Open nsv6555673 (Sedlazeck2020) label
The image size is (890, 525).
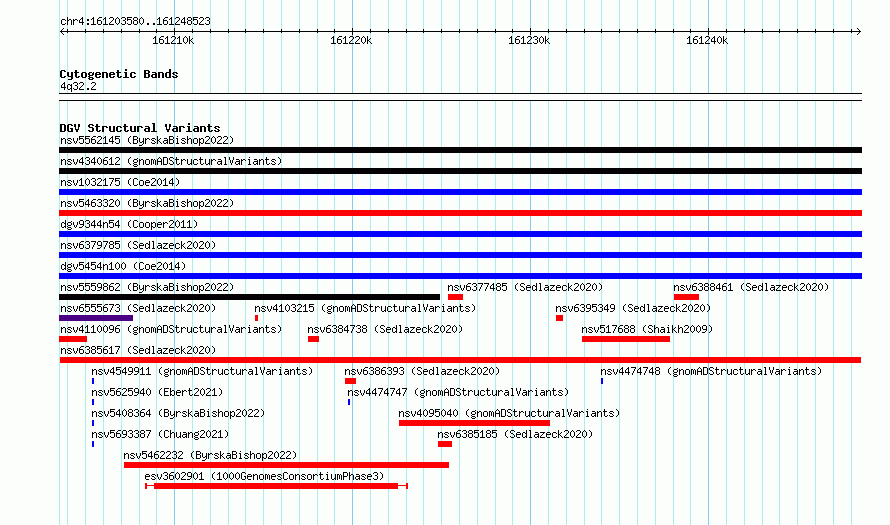[138, 308]
